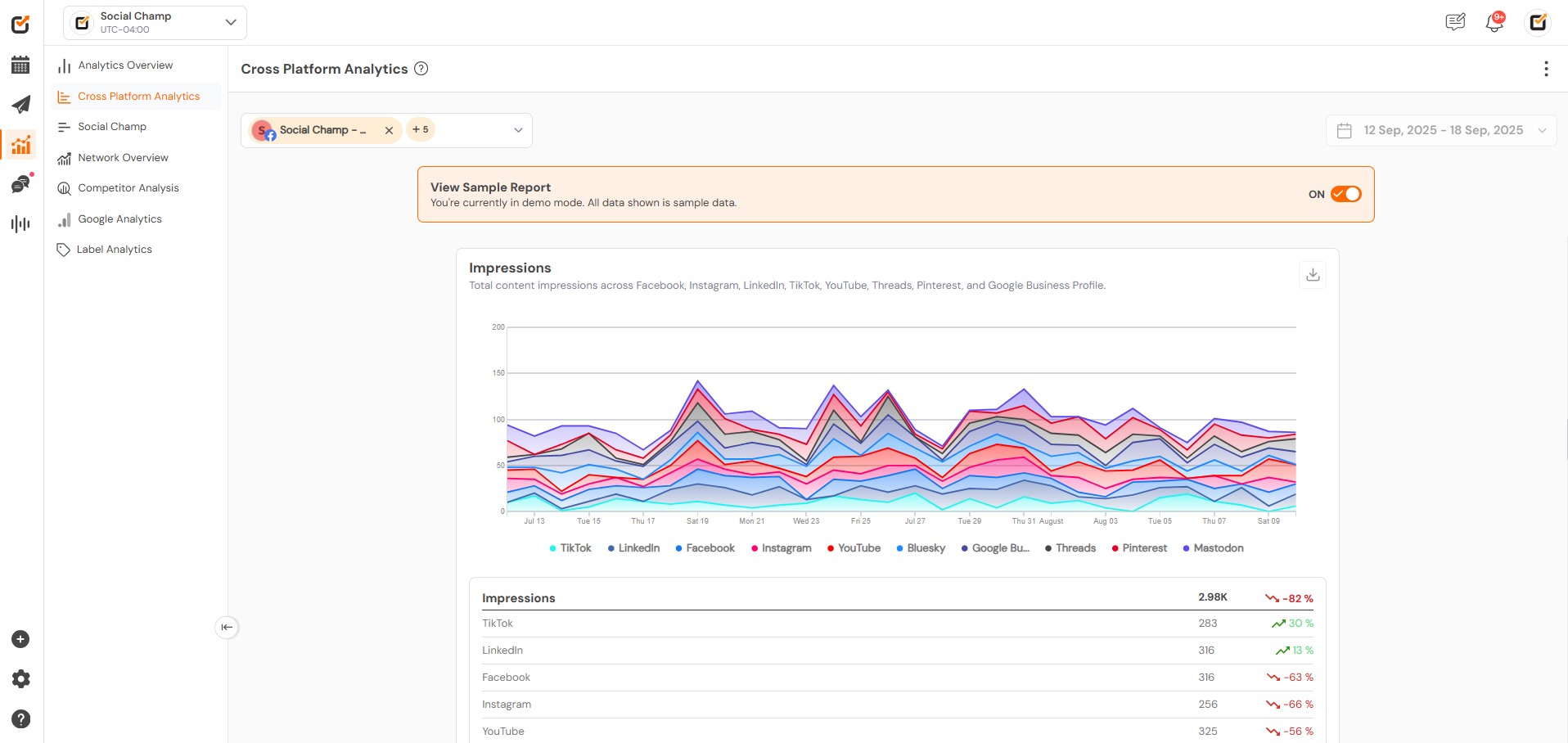Open the three-dot more options menu
1568x743 pixels.
(1546, 69)
